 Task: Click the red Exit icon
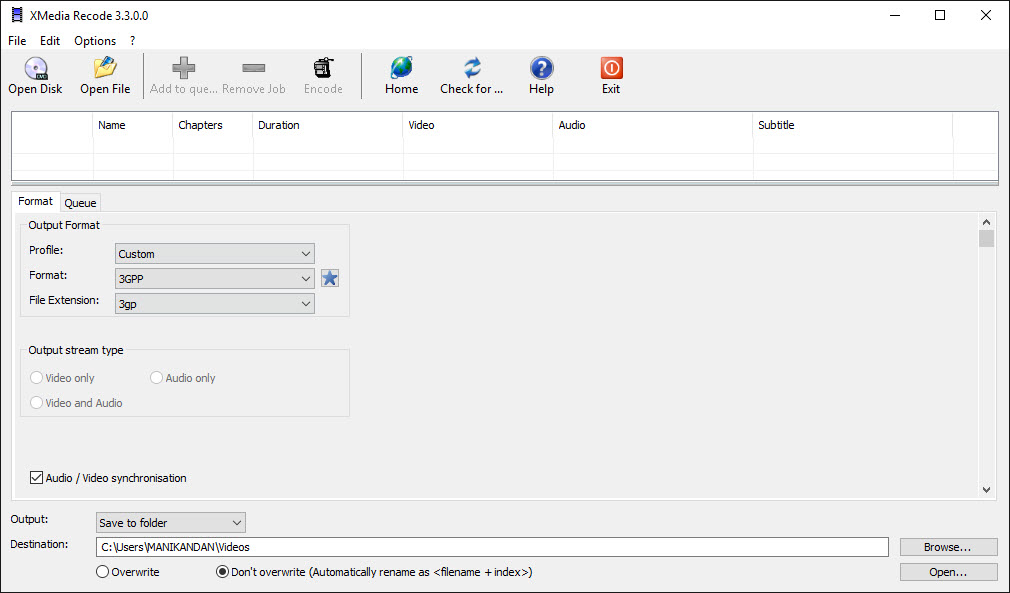tap(611, 68)
